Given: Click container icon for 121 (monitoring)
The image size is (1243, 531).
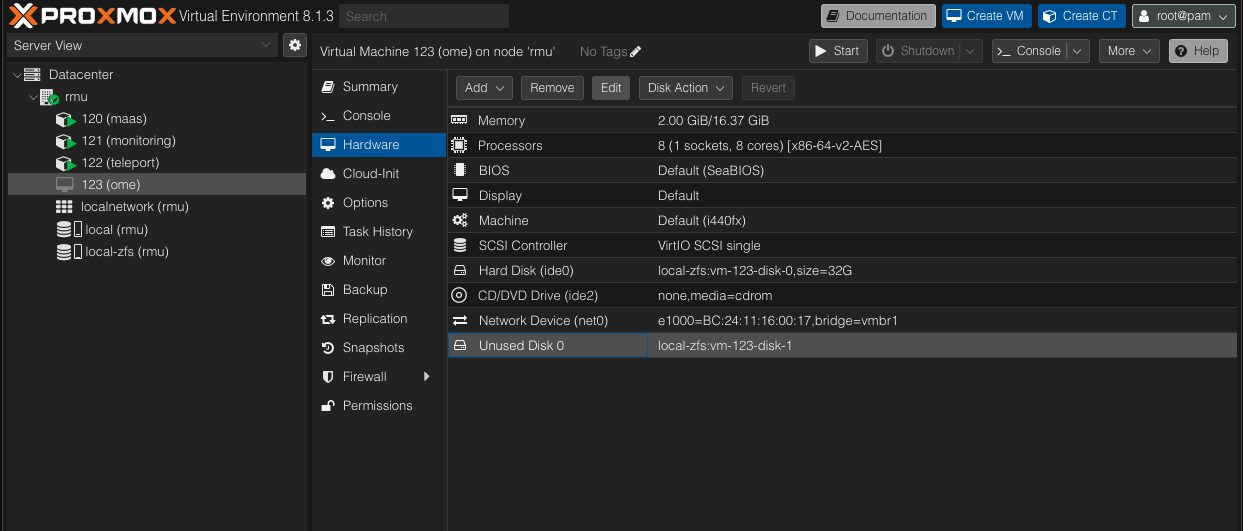Looking at the screenshot, I should pyautogui.click(x=66, y=141).
